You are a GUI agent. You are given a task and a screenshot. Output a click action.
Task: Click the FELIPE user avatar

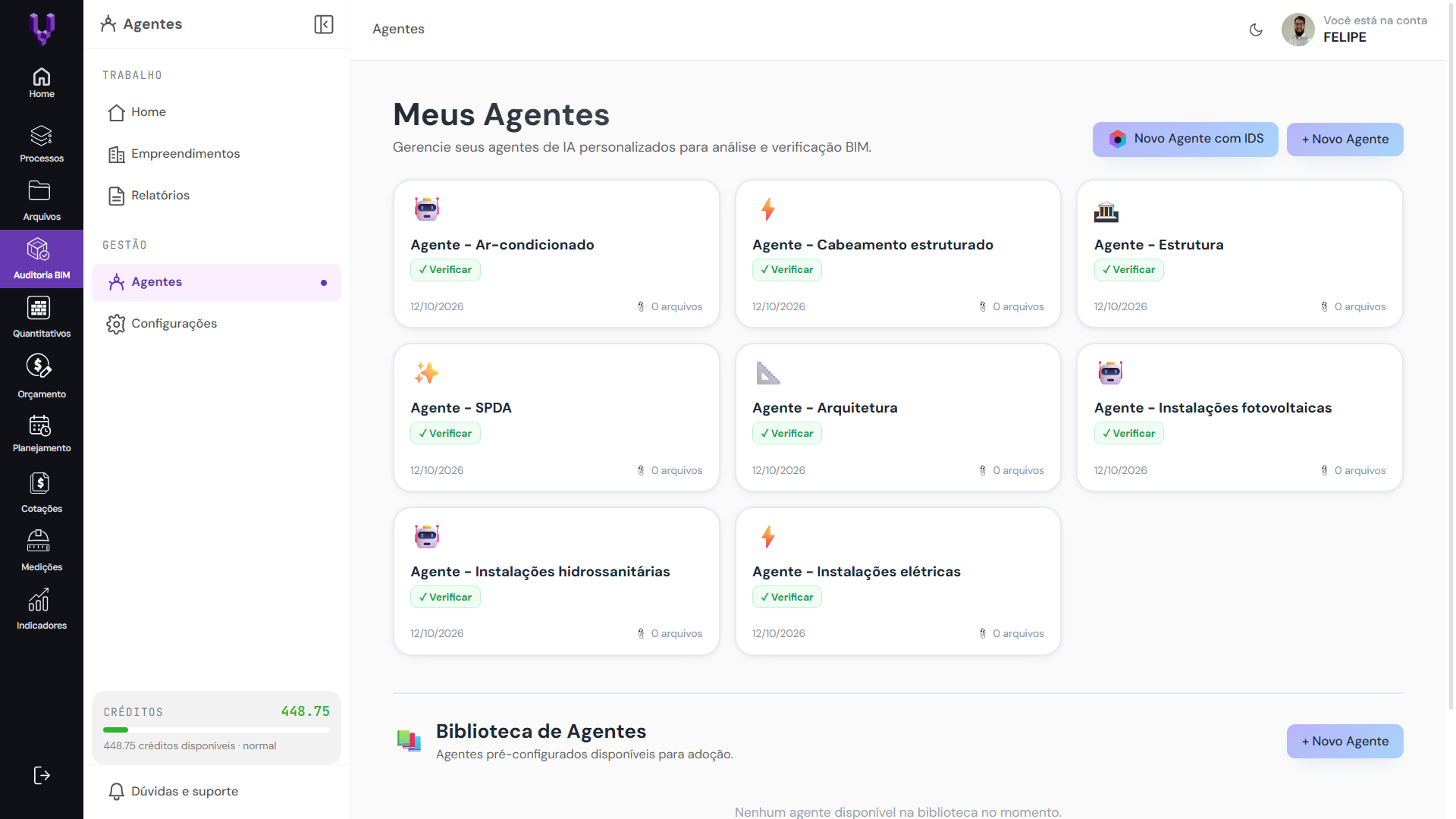click(x=1298, y=30)
